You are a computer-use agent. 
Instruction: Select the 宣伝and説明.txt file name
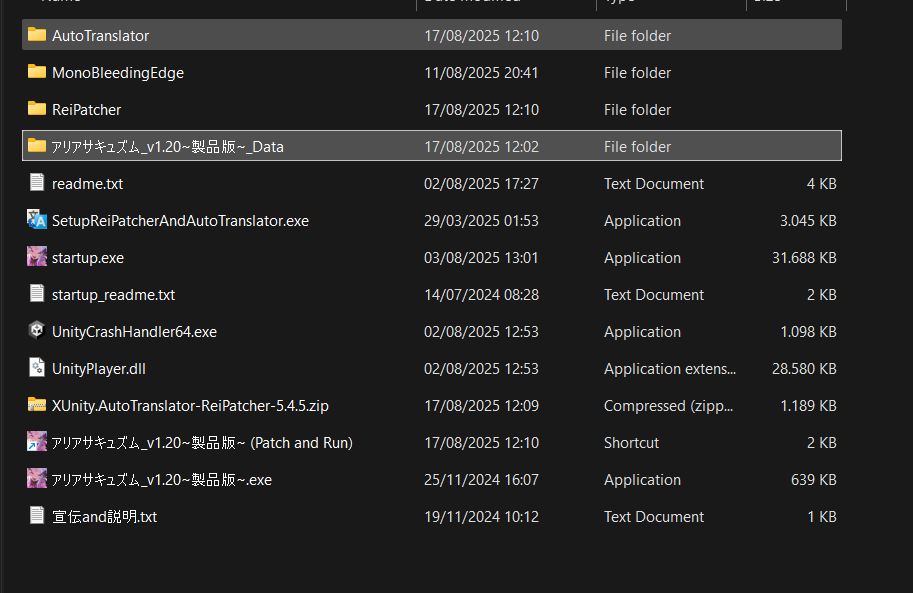pyautogui.click(x=104, y=517)
